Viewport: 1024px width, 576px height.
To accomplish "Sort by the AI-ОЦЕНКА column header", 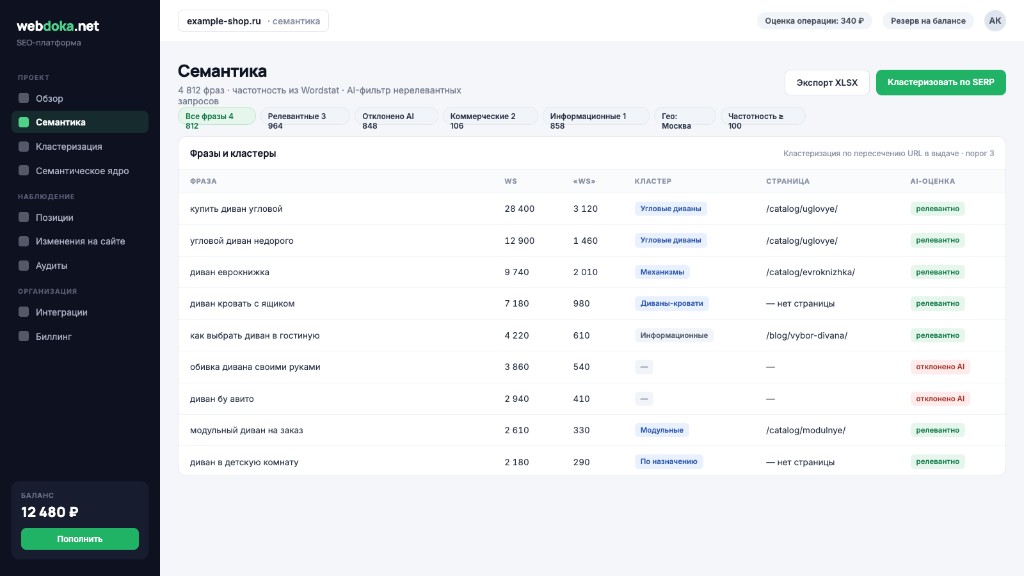I will (933, 181).
